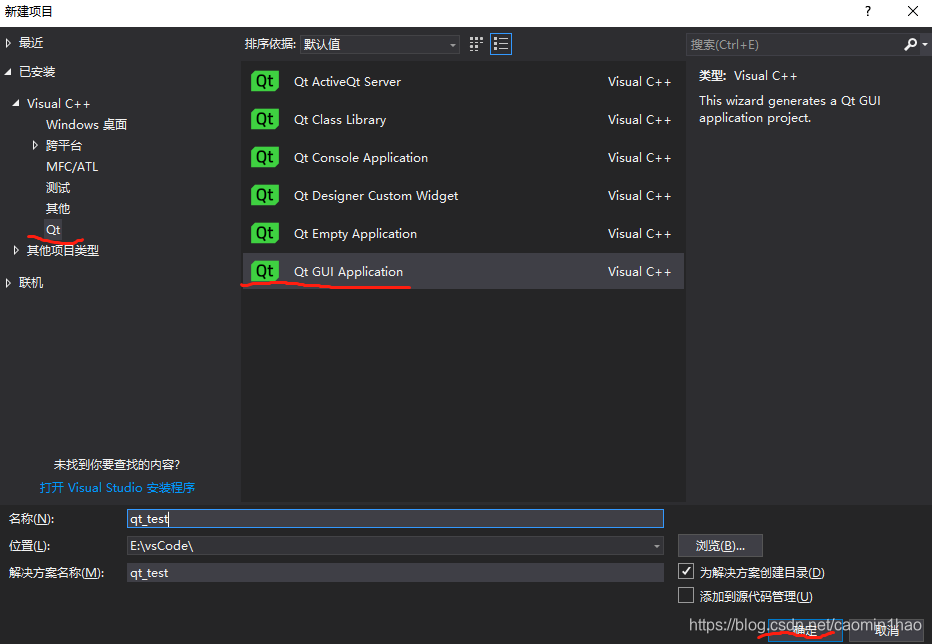This screenshot has height=644, width=932.
Task: Click the search magnifier icon
Action: coord(910,45)
